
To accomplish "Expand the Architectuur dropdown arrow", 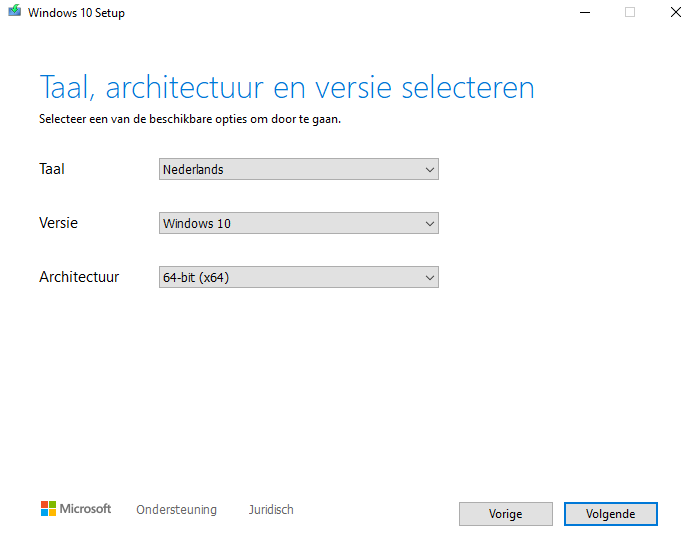I will pyautogui.click(x=429, y=278).
